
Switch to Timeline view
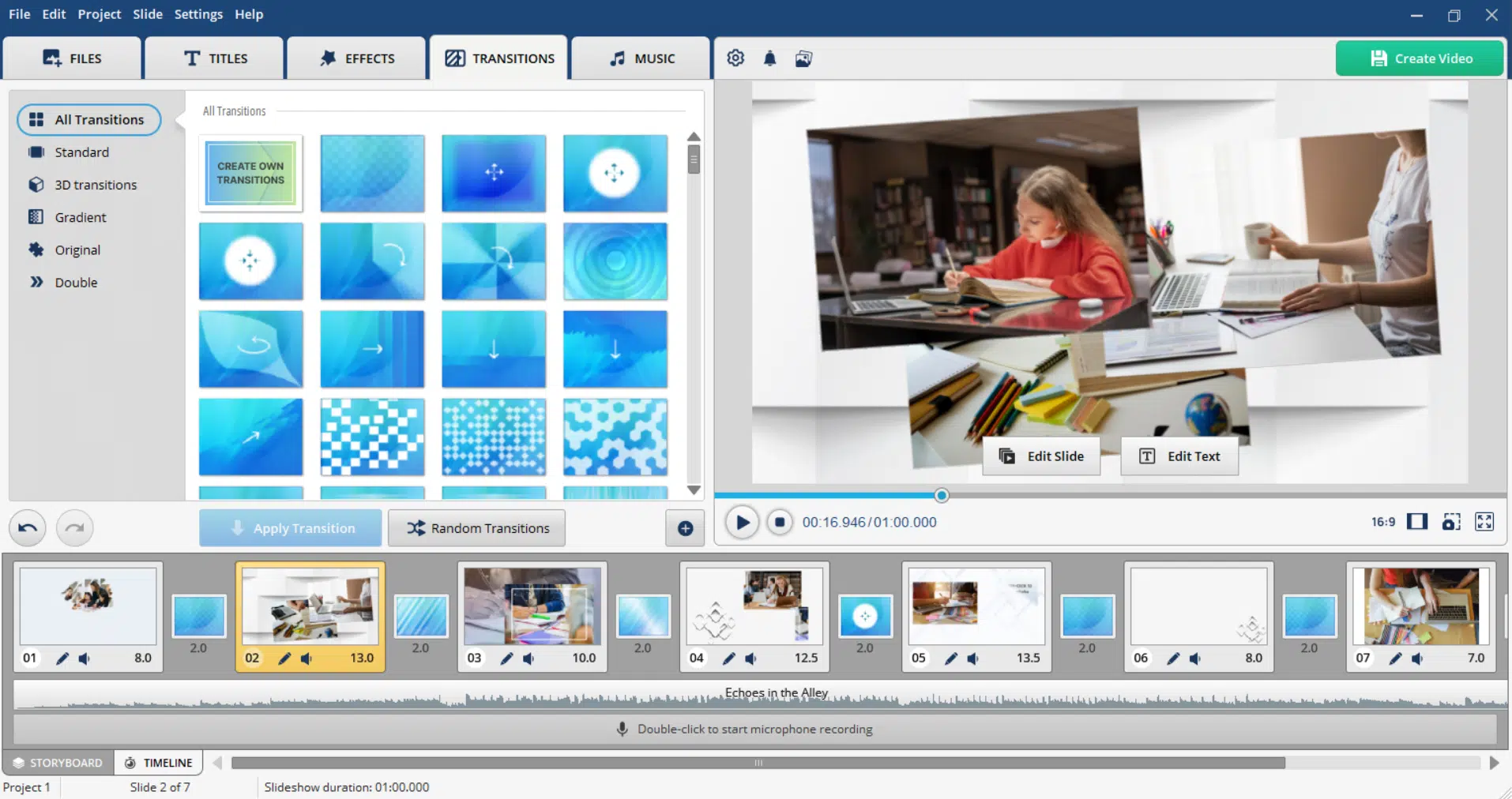159,763
